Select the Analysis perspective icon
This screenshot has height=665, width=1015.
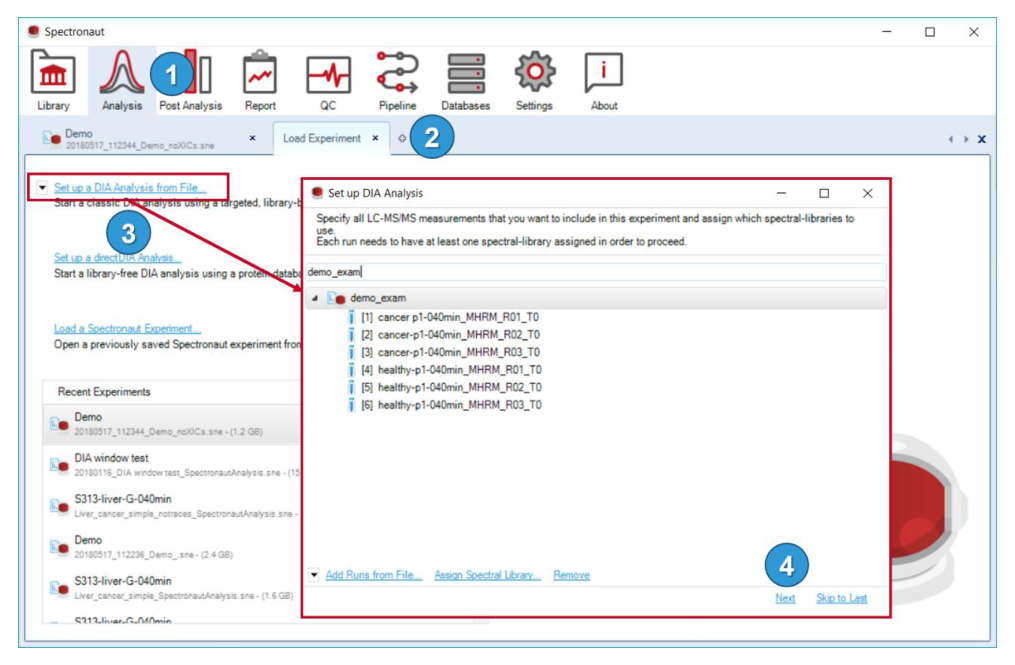[x=121, y=80]
